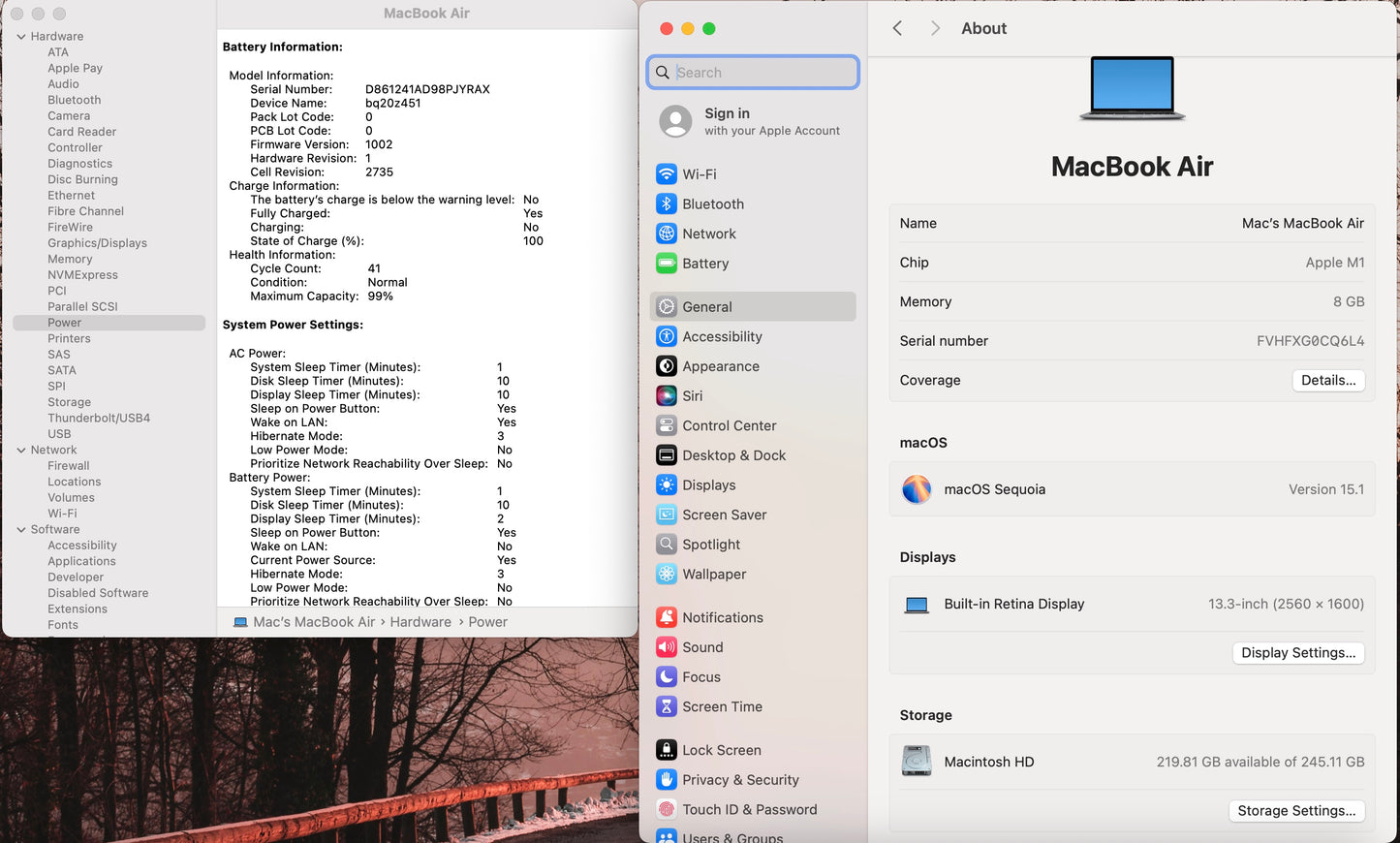Open the Screen Time hourglass icon
The image size is (1400, 843).
[x=666, y=707]
